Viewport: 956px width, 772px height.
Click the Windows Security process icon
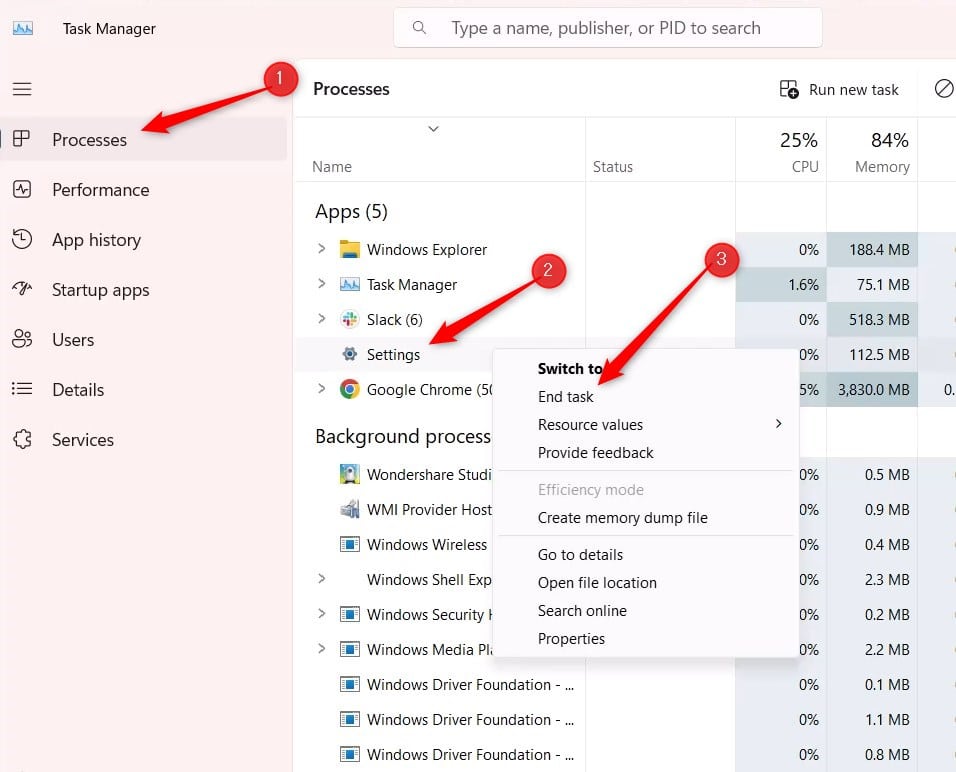tap(349, 614)
